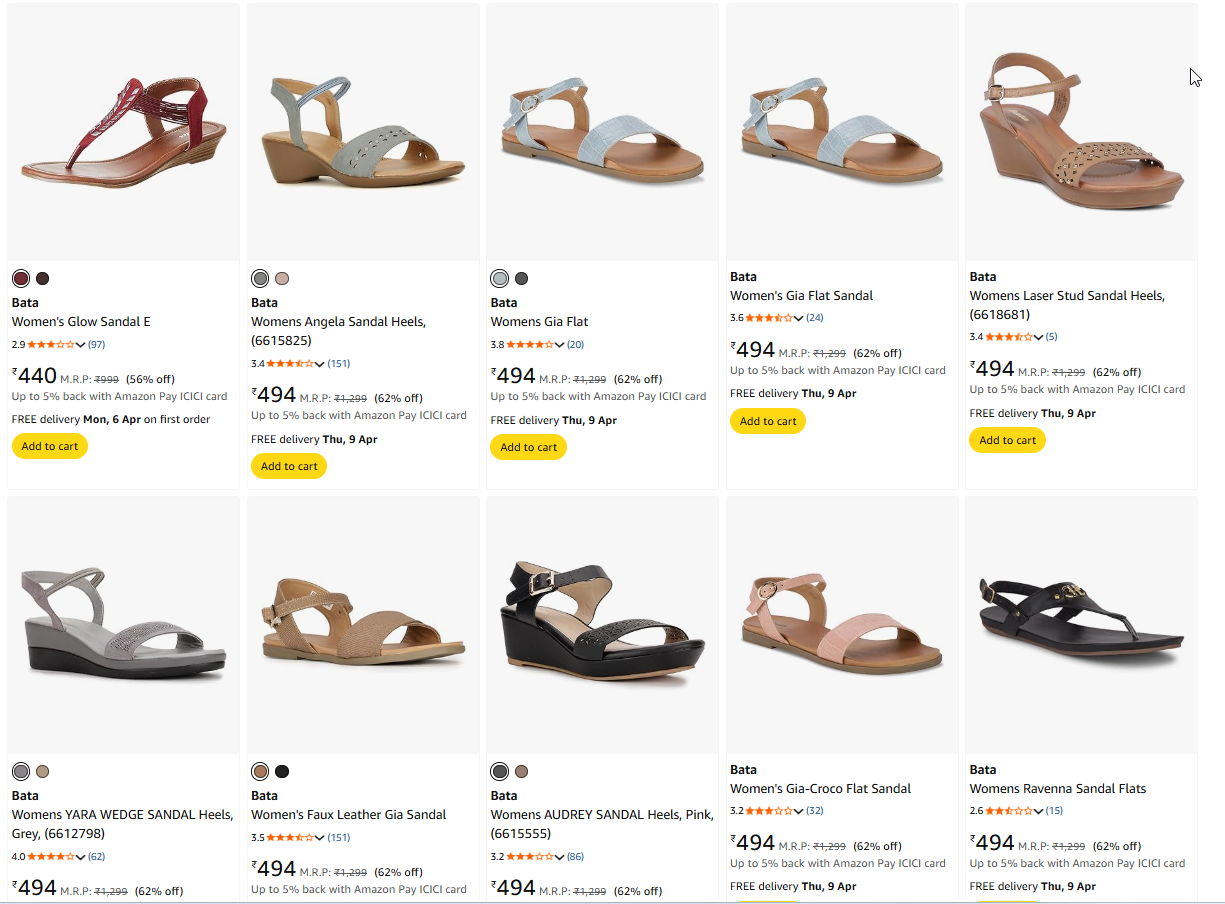This screenshot has height=904, width=1225.
Task: Select the maroon color swatch for Glow Sandal E
Action: tap(21, 279)
